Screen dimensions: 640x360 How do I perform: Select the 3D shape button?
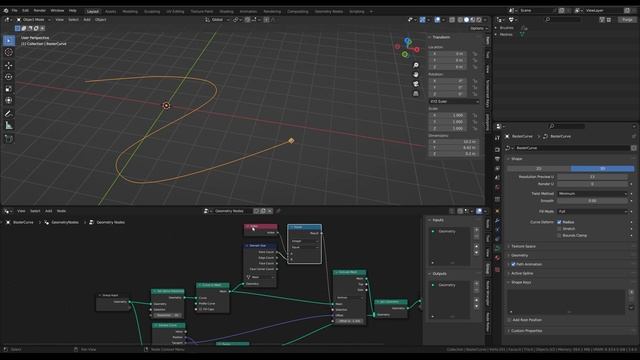(x=602, y=169)
